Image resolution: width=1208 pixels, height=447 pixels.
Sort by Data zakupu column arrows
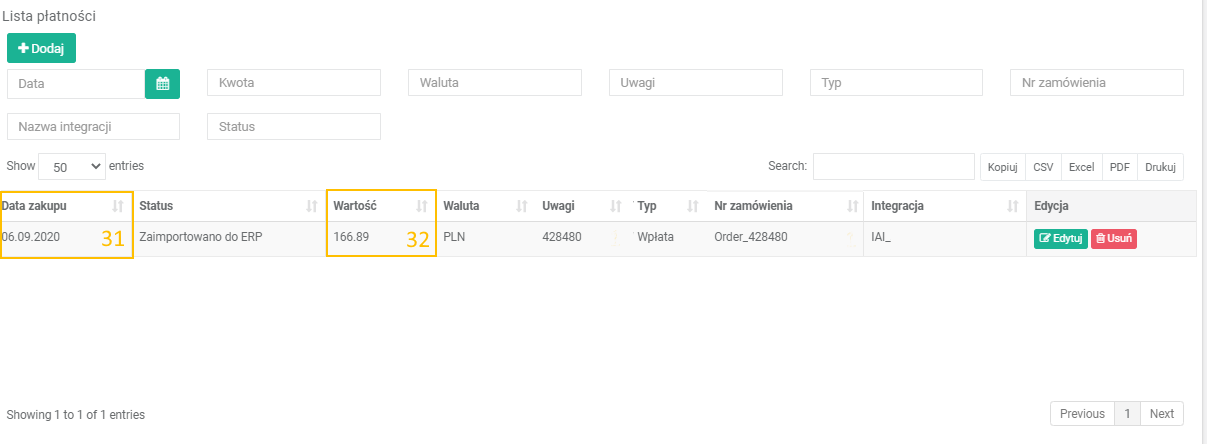click(118, 206)
